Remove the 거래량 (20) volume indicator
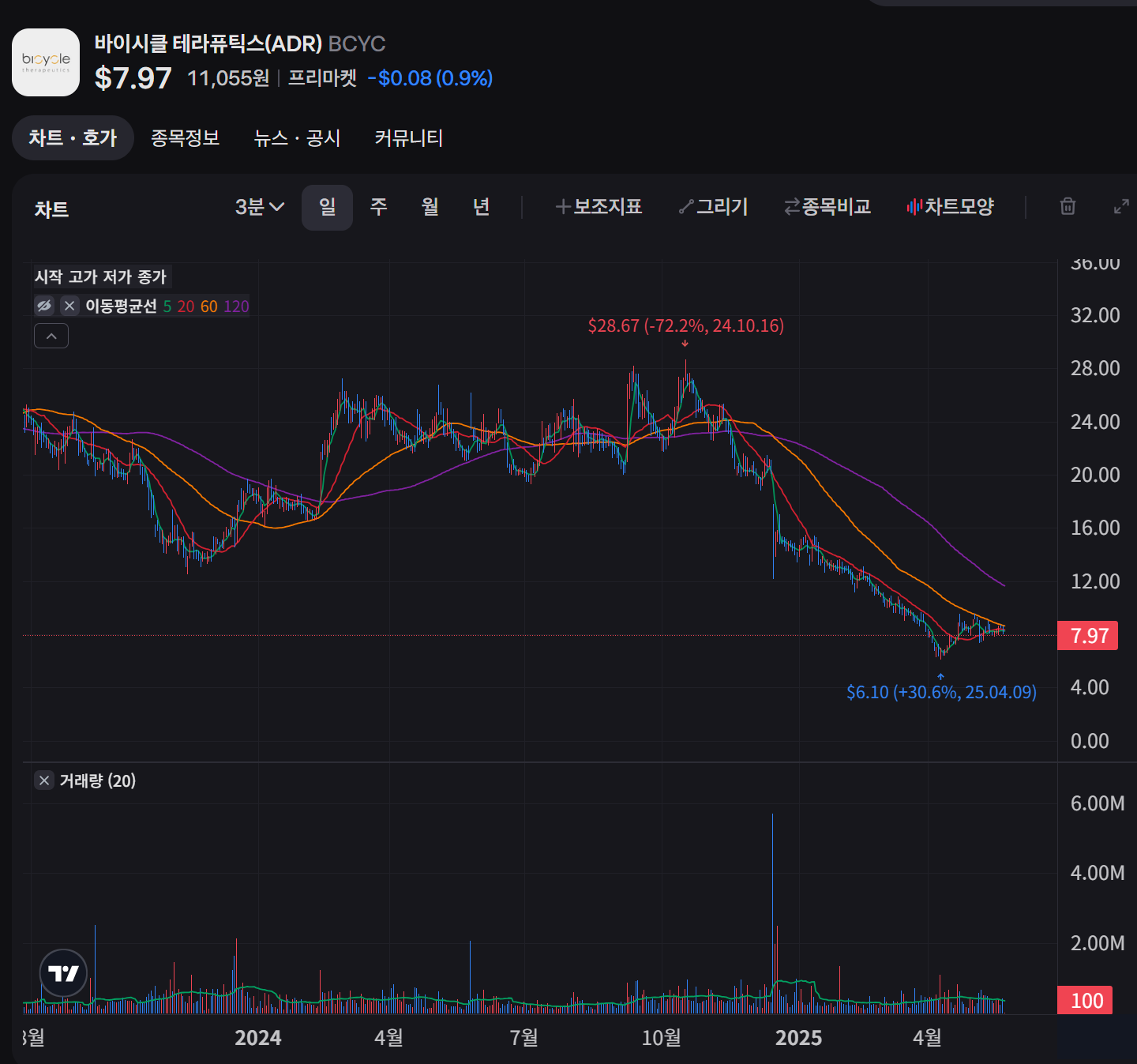This screenshot has width=1137, height=1064. point(44,780)
